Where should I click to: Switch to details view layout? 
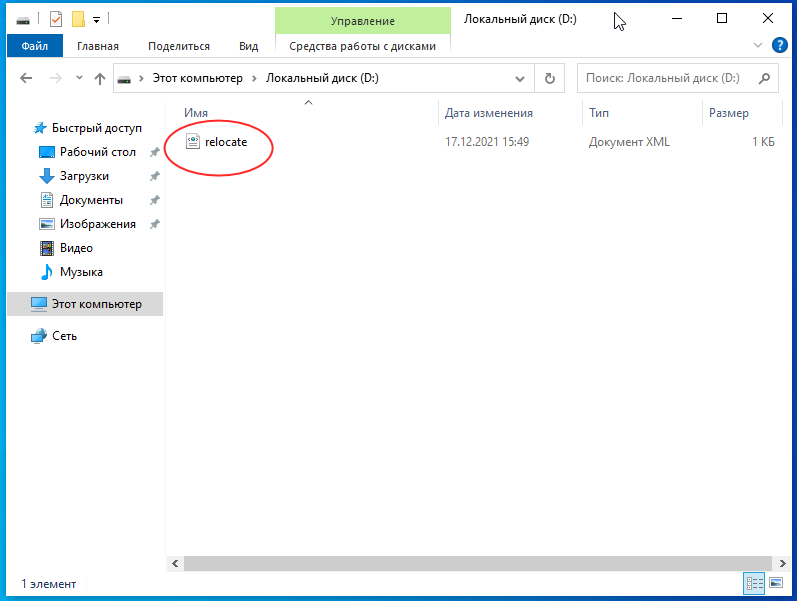point(754,584)
